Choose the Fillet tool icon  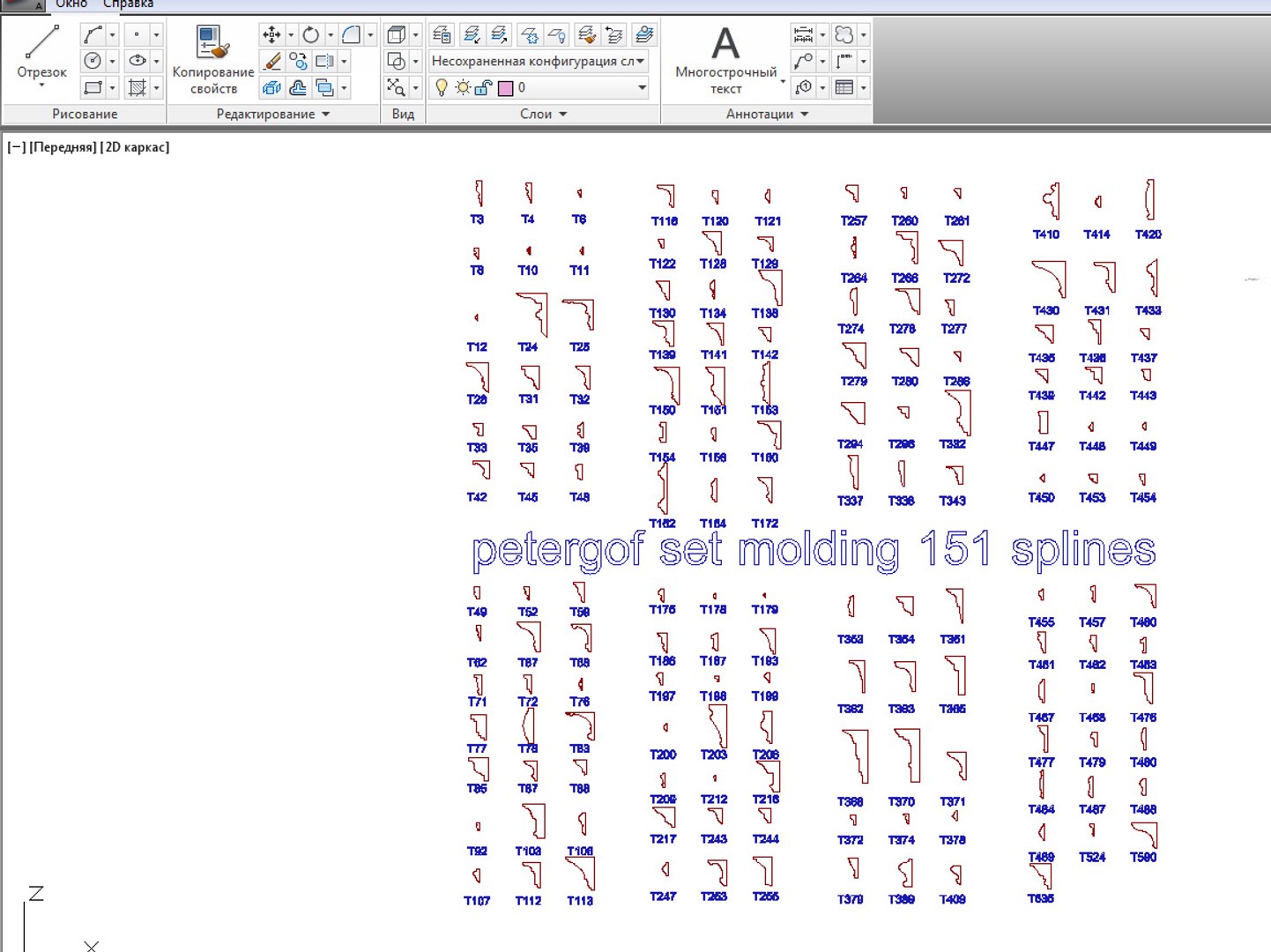(x=351, y=35)
